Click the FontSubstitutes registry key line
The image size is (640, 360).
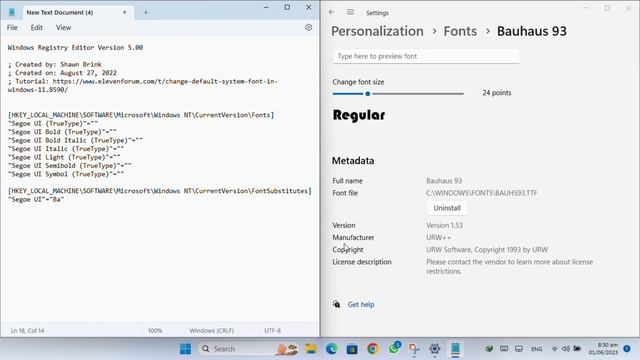[x=160, y=191]
